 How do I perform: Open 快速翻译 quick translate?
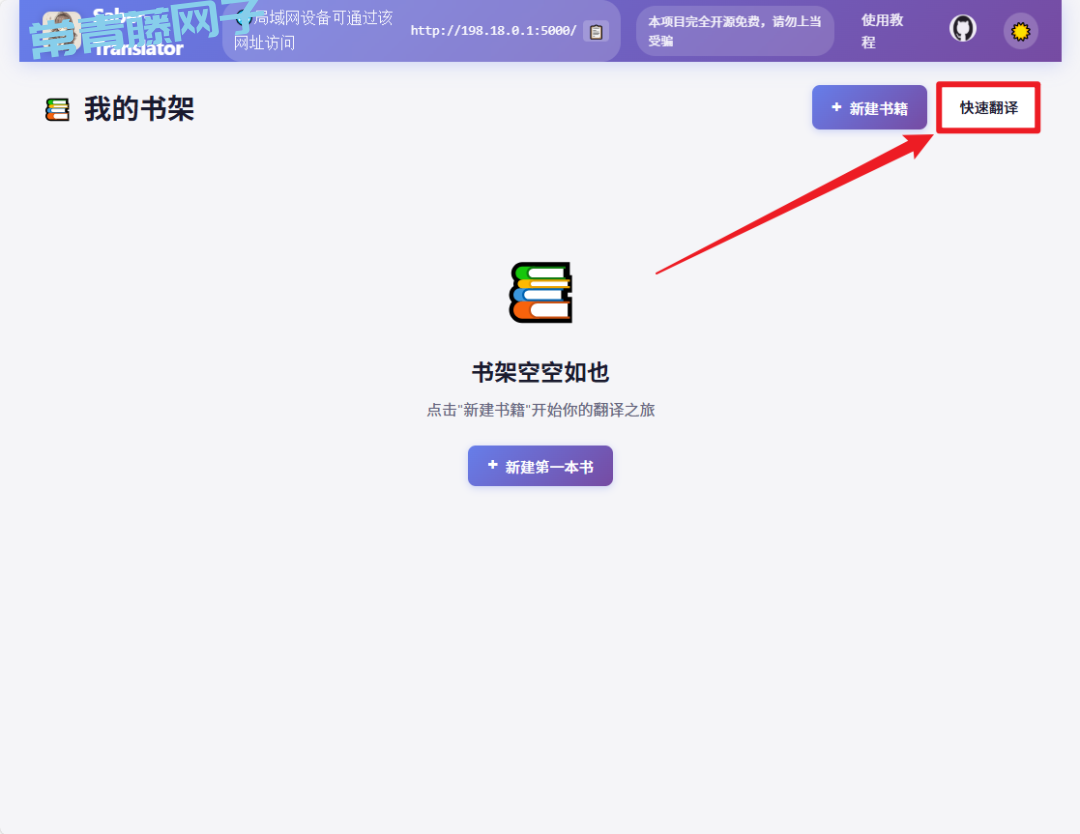988,108
